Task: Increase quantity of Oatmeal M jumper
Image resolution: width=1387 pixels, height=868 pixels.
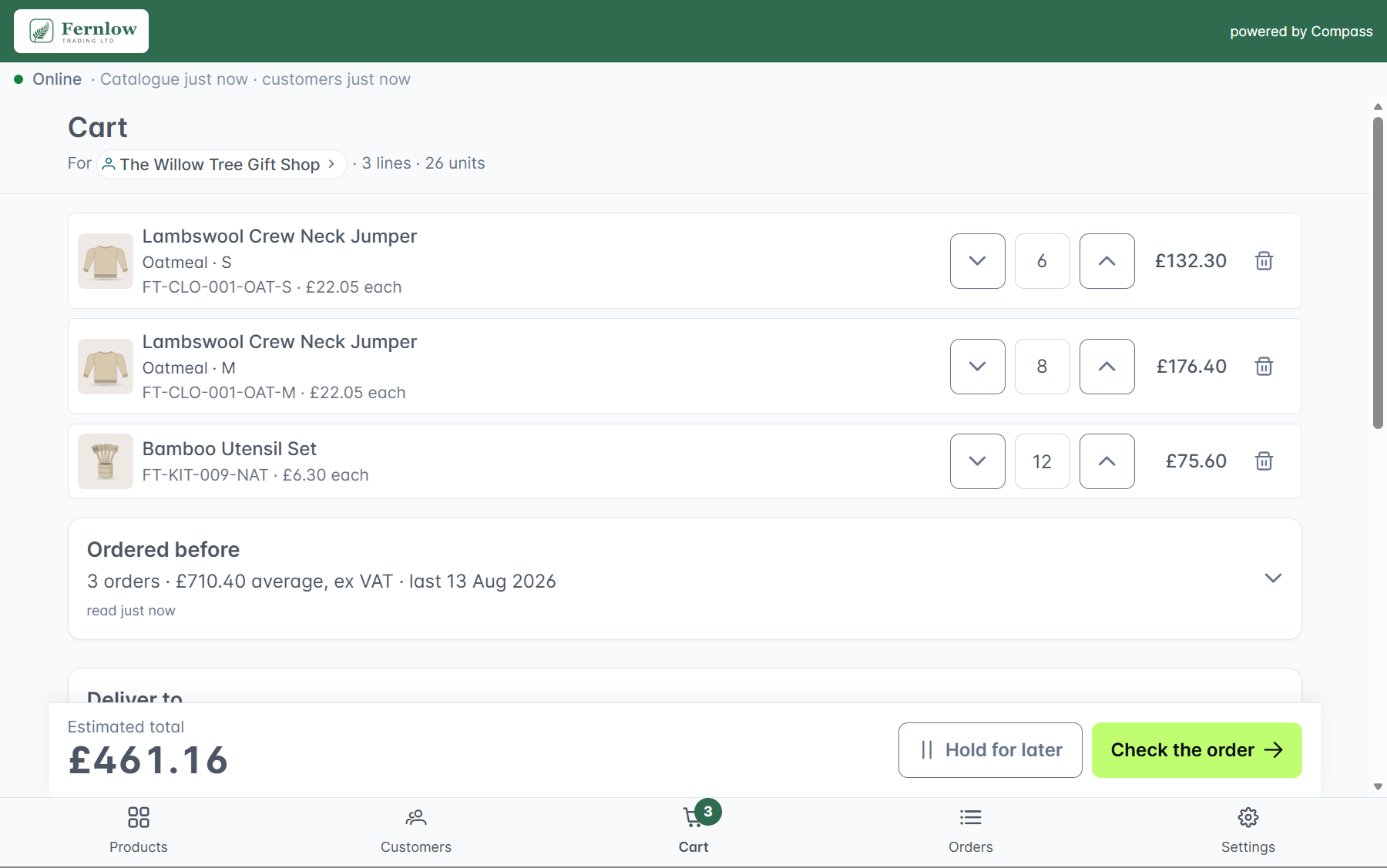Action: (1107, 366)
